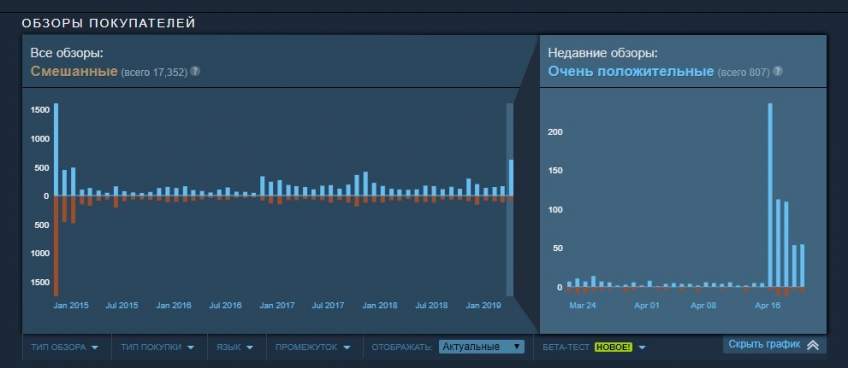Screen dimensions: 848x368
Task: Click the (всего 17,352) review count text
Action: coord(154,72)
